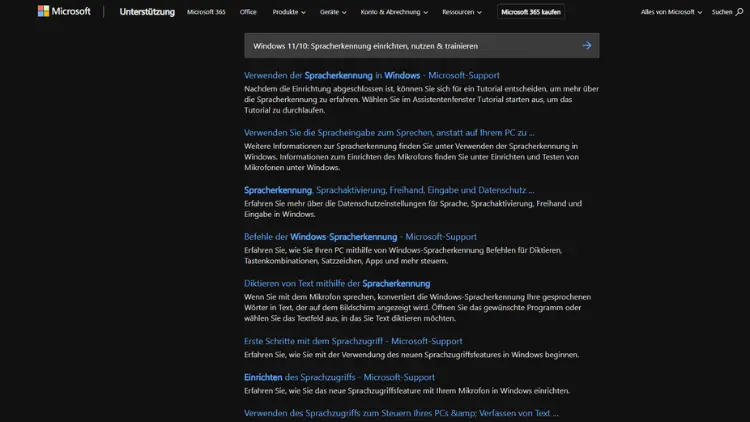Image resolution: width=750 pixels, height=422 pixels.
Task: Open the Unterstützung home link
Action: [x=147, y=11]
